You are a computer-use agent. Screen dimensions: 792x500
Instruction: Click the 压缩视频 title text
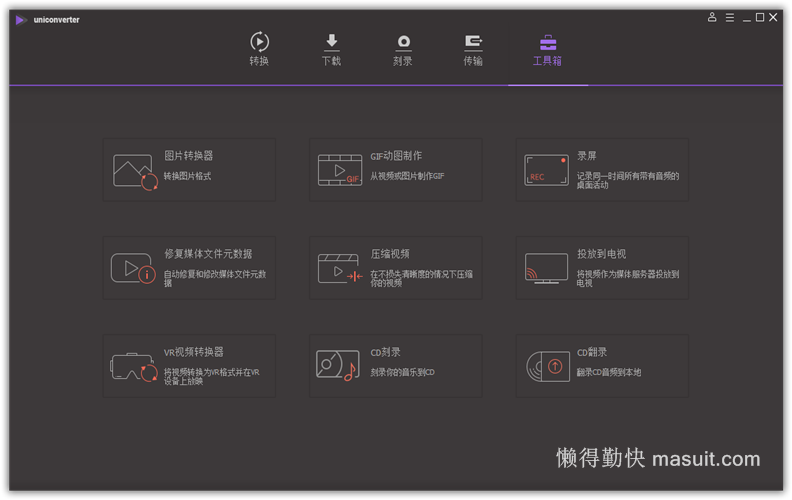click(x=390, y=254)
